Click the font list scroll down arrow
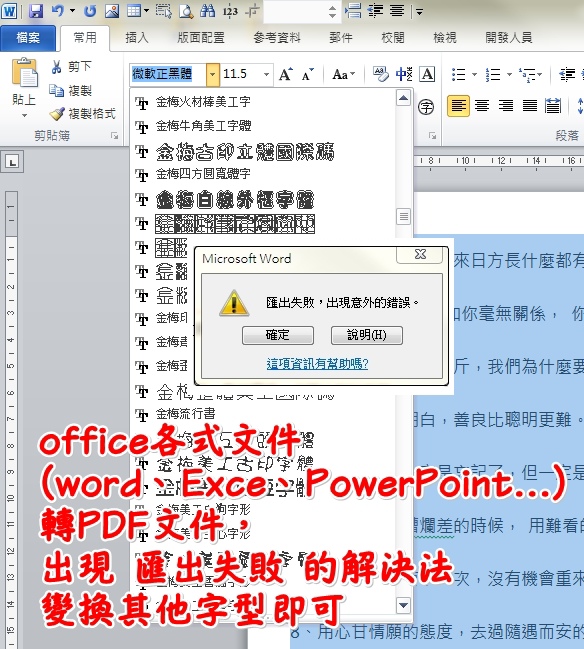Screen dimensions: 584x649 point(403,605)
